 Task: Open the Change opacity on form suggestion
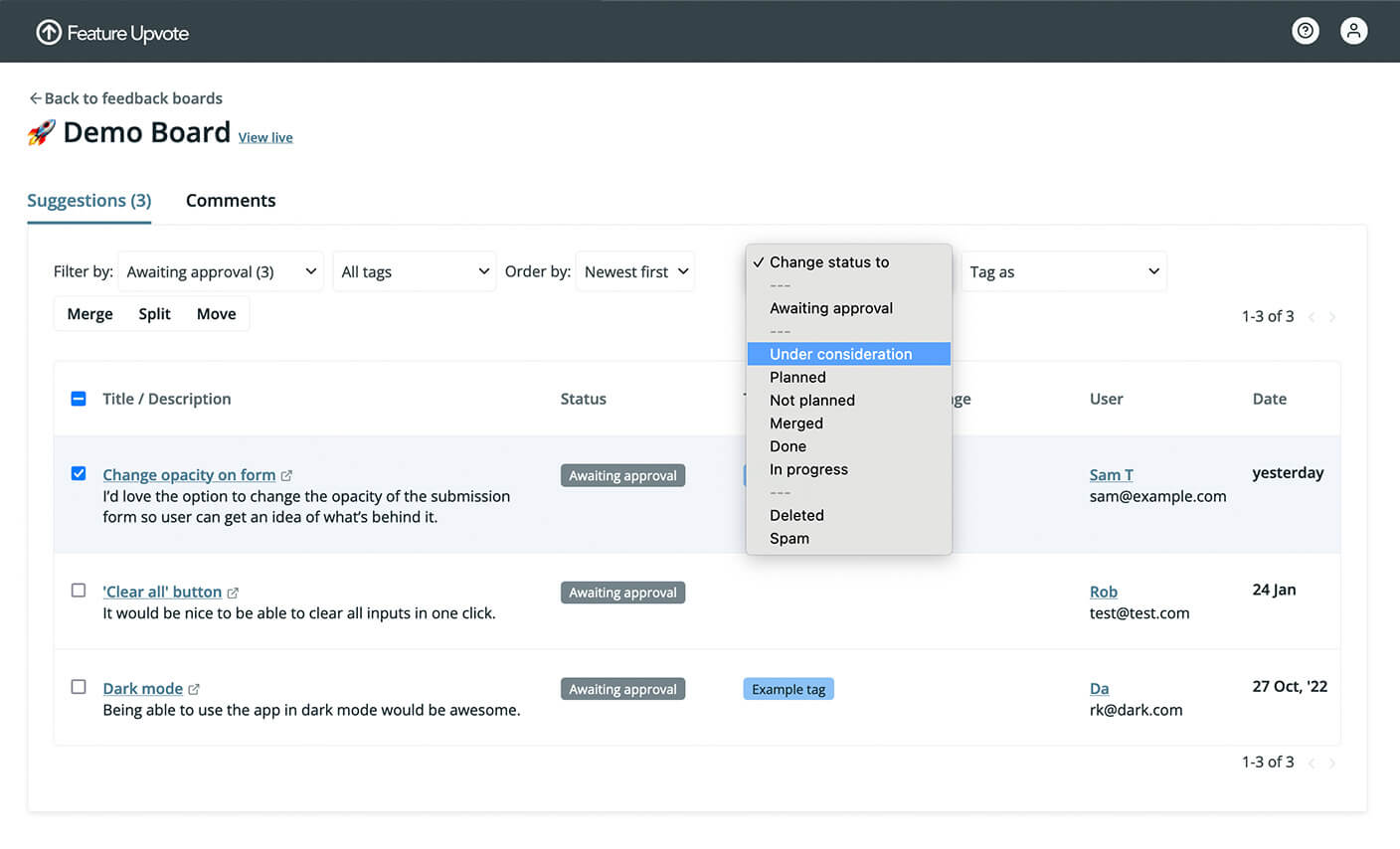click(189, 475)
